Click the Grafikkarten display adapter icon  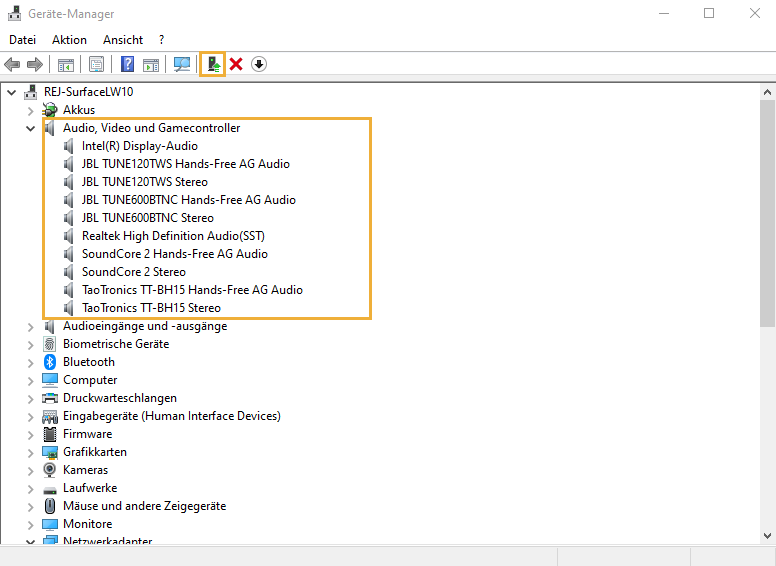(50, 452)
